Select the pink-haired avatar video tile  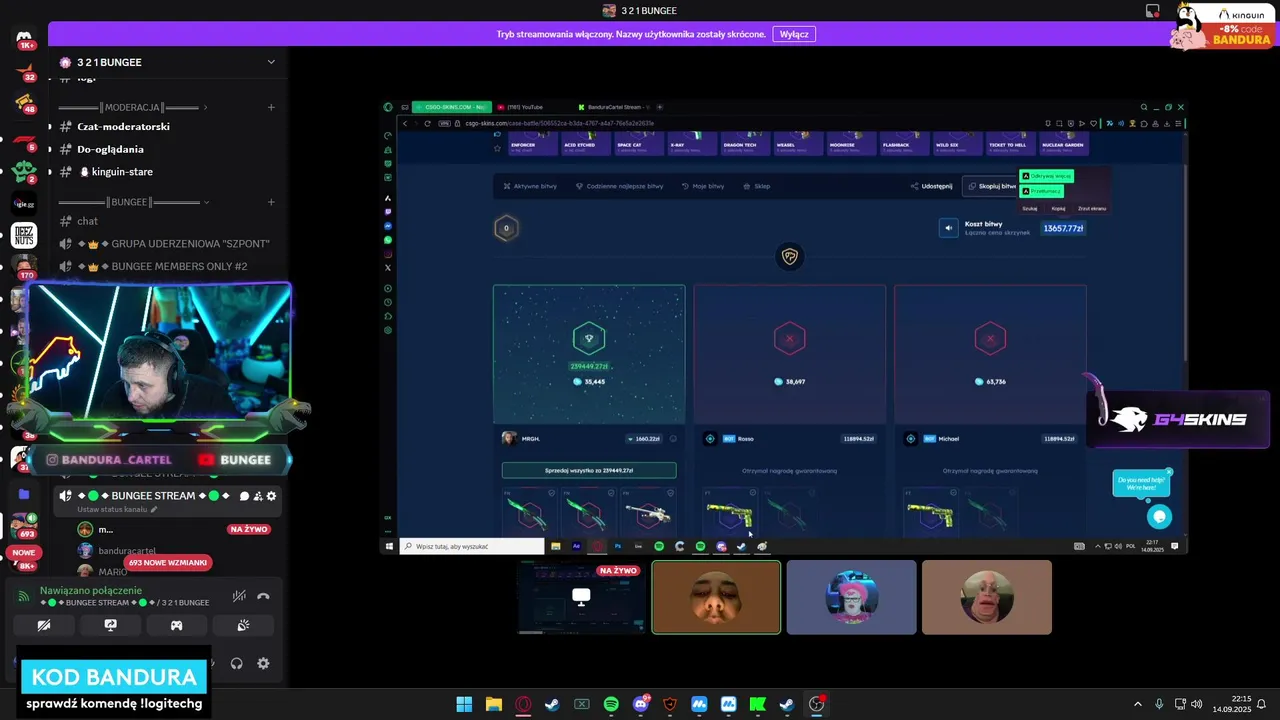(x=851, y=597)
